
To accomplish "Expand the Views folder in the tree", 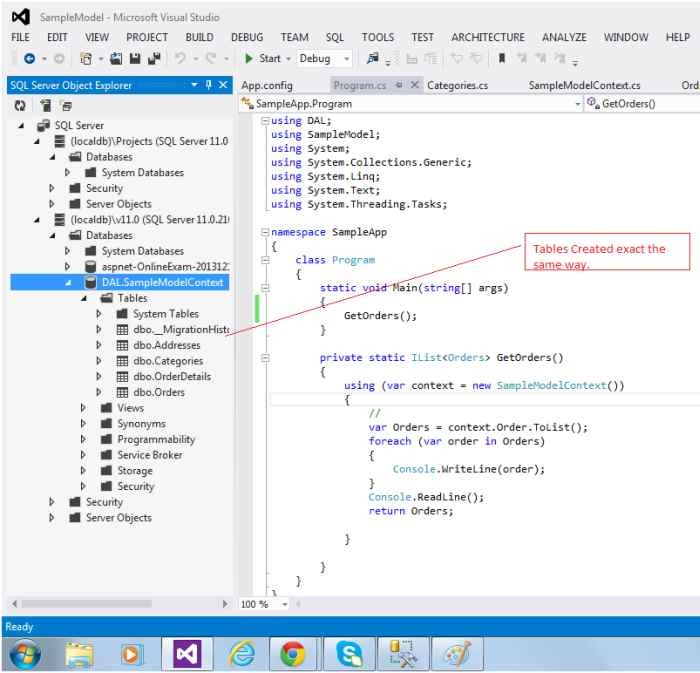I will [x=84, y=408].
